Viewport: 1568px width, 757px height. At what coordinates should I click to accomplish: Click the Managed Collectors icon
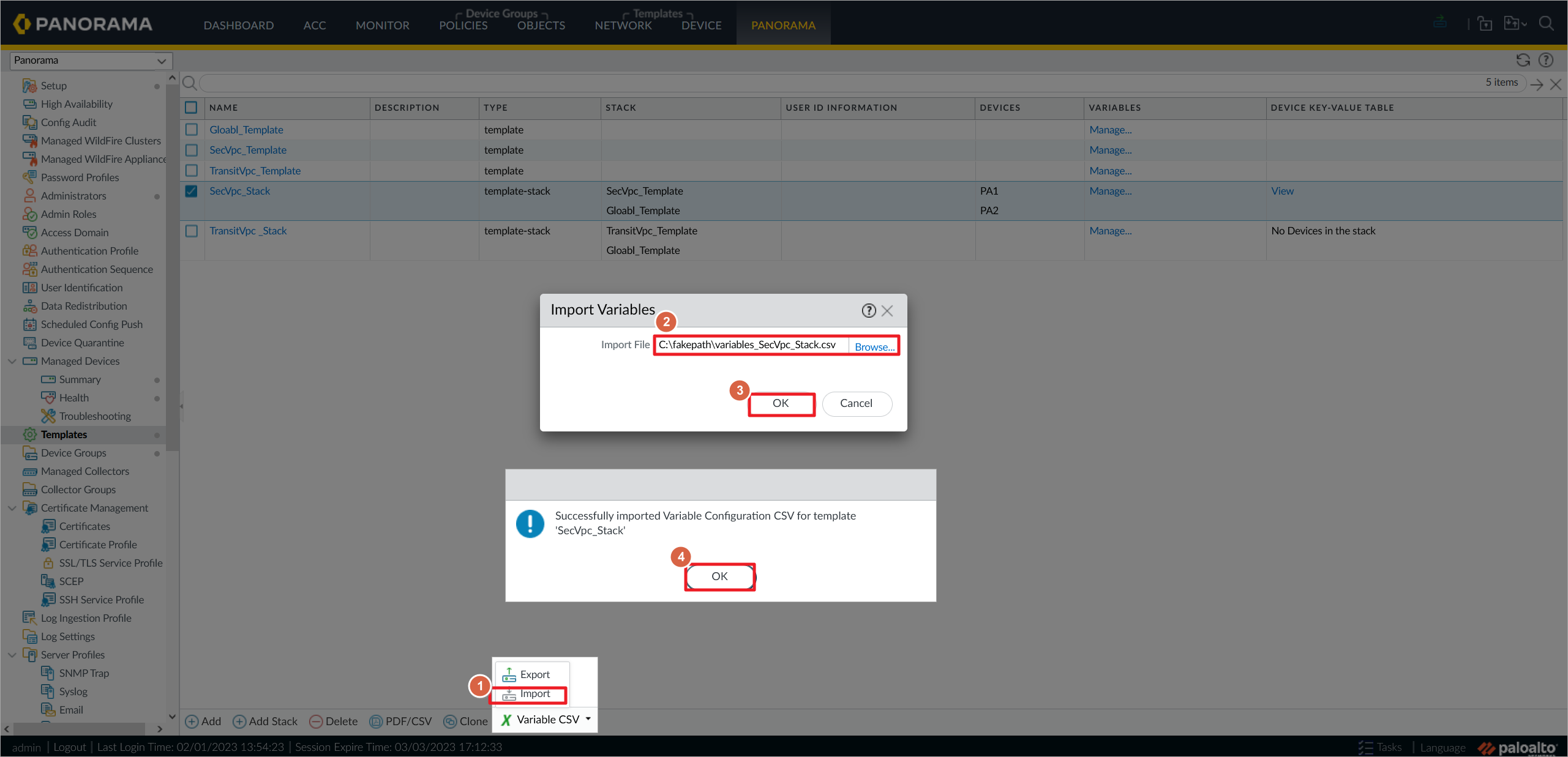coord(29,471)
